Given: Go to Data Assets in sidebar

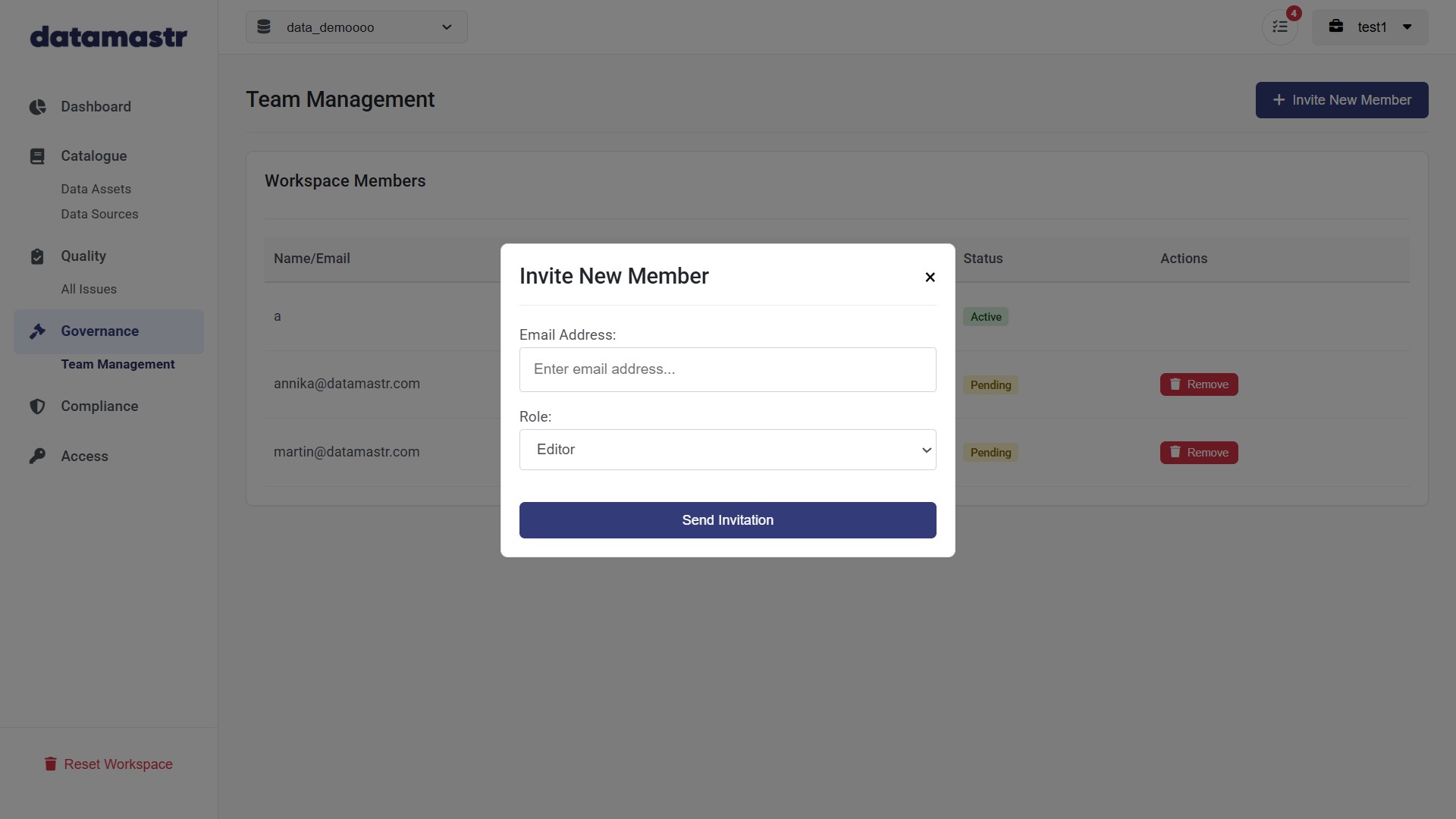Looking at the screenshot, I should (x=96, y=189).
